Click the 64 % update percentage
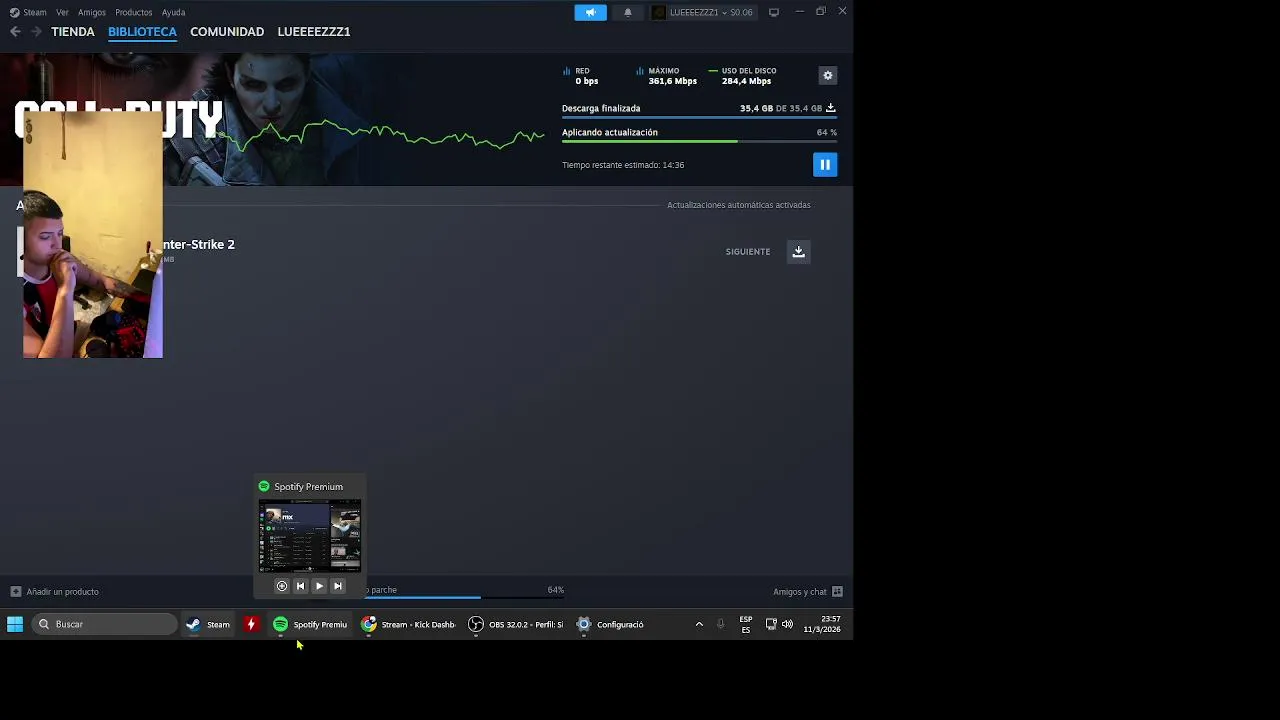 [x=826, y=132]
